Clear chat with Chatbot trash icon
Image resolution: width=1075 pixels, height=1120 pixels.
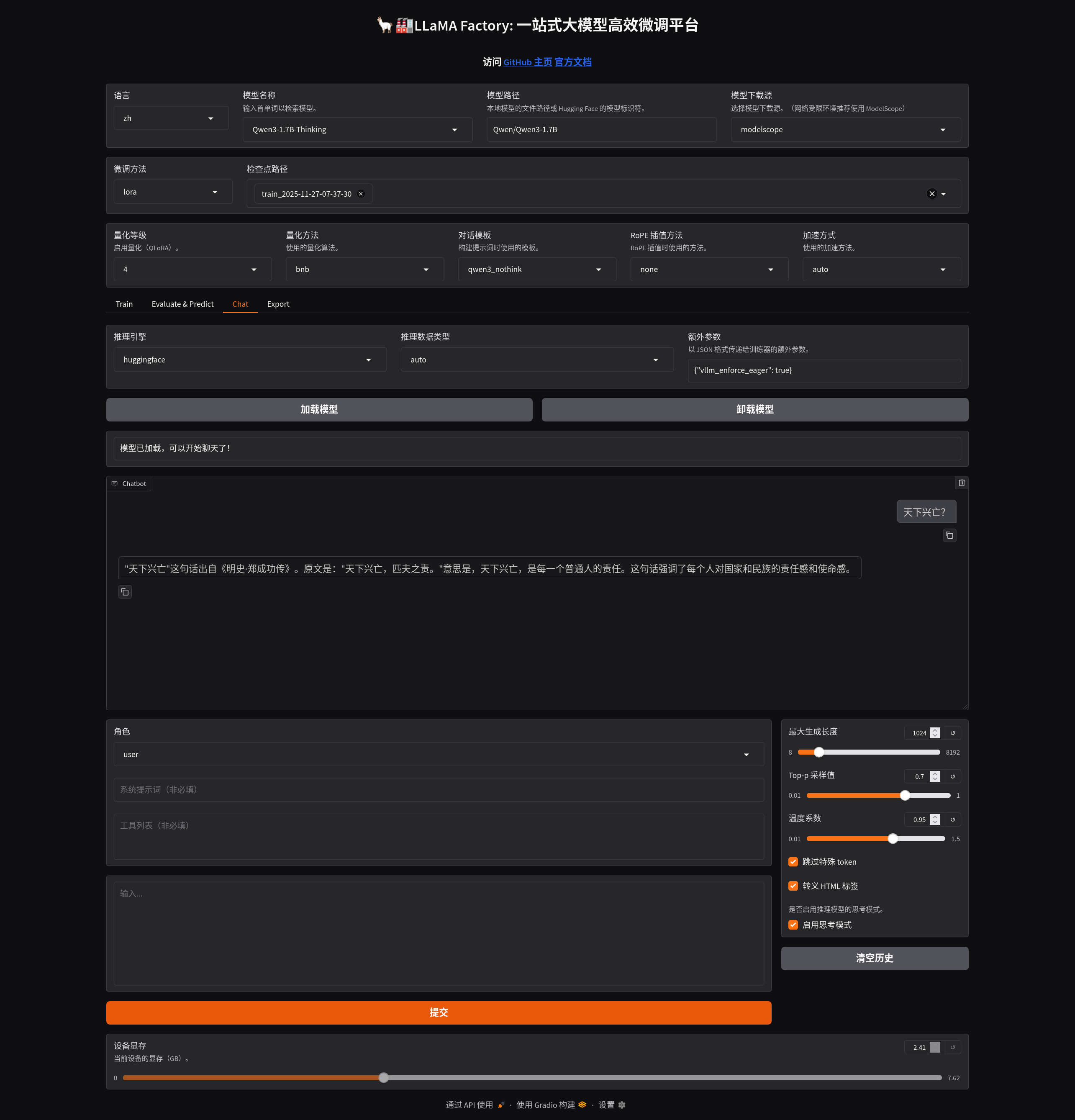click(961, 483)
